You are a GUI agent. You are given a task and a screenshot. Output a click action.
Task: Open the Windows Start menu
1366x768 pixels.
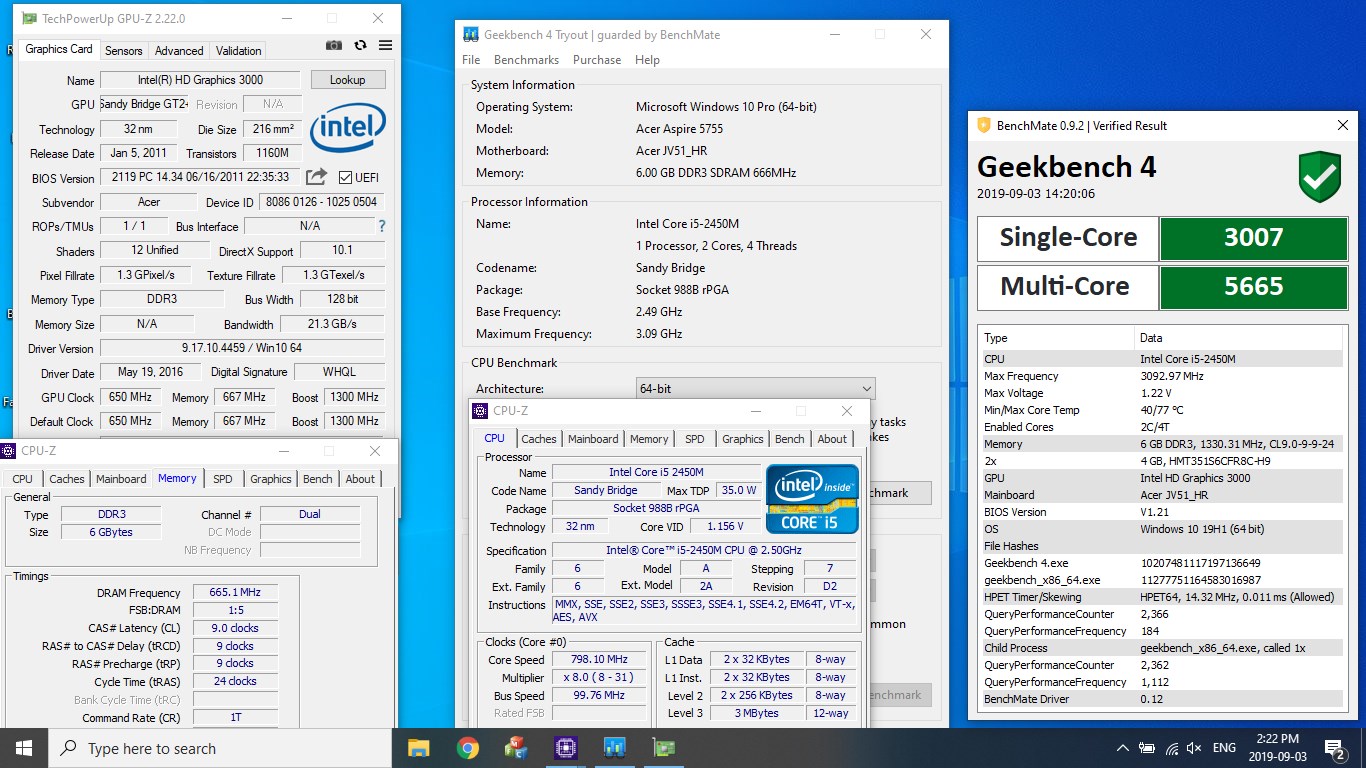click(24, 748)
